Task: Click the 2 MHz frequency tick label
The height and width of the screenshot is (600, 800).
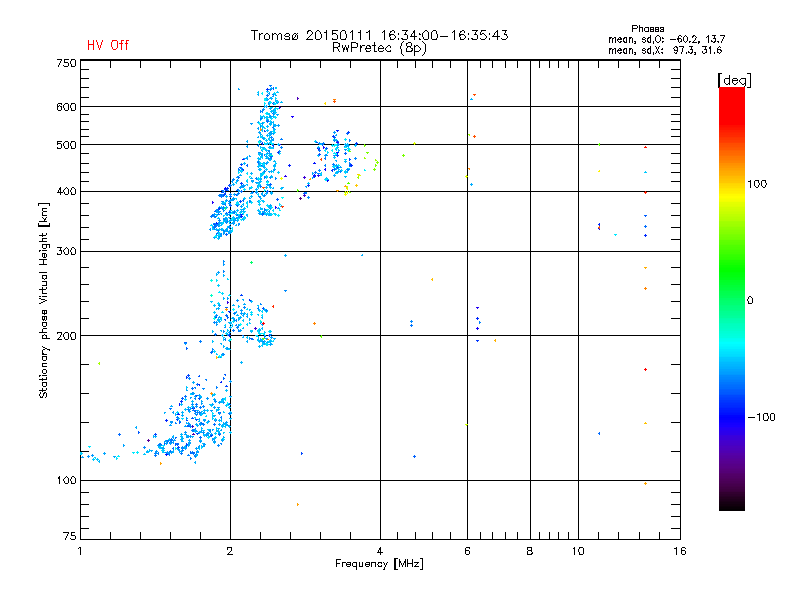Action: click(230, 551)
